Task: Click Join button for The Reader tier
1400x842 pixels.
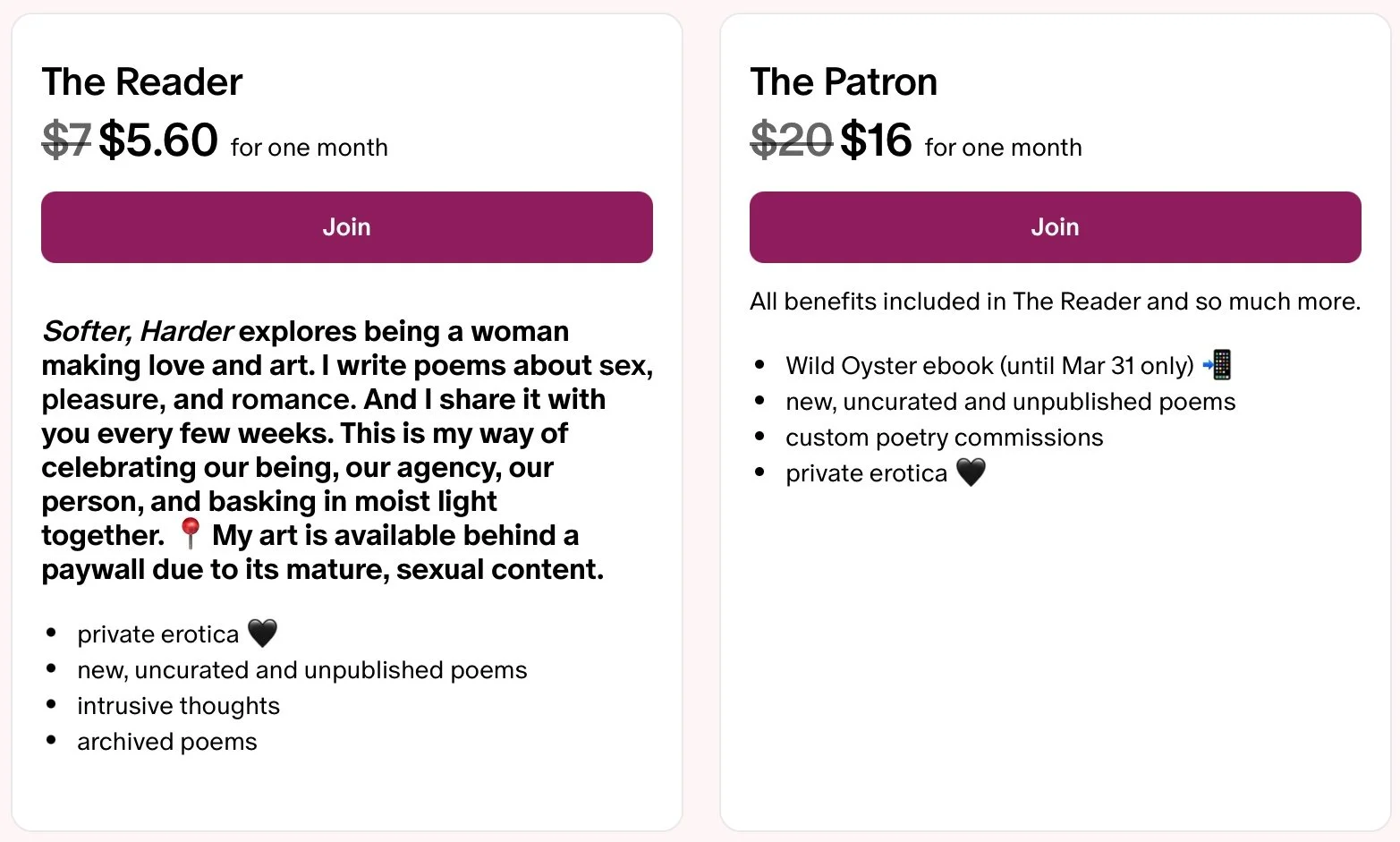Action: tap(346, 227)
